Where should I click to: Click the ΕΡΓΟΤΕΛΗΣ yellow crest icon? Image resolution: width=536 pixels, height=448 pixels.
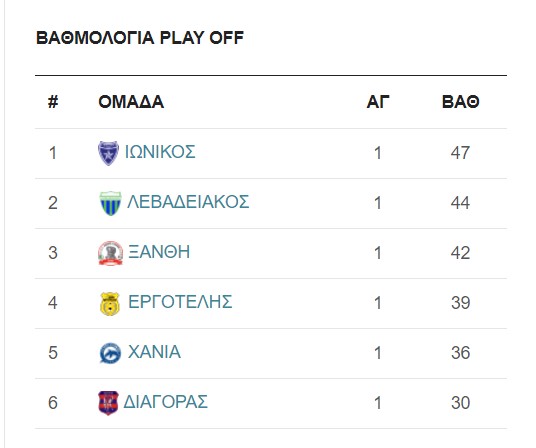pos(110,303)
